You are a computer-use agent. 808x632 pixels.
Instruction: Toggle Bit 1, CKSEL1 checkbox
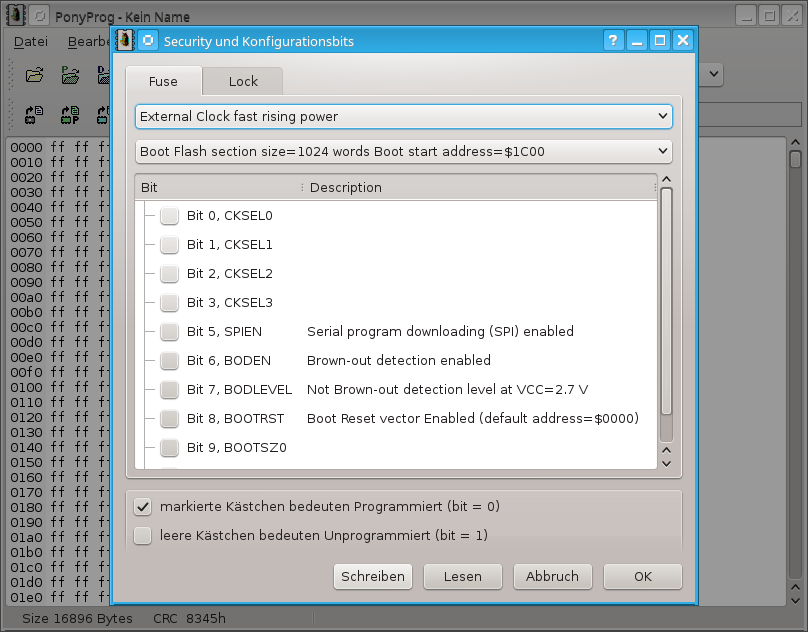tap(169, 244)
